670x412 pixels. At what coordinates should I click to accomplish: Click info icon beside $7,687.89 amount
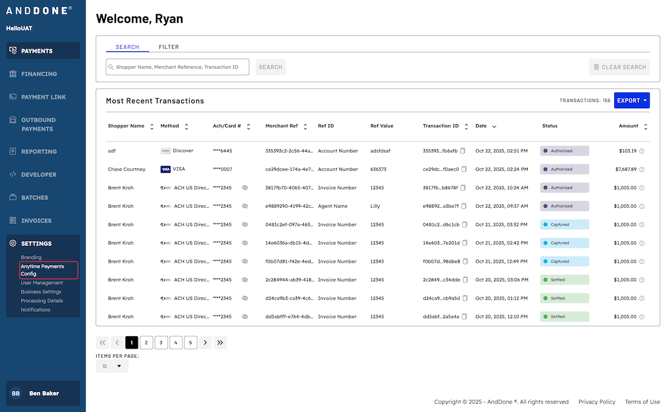coord(642,169)
